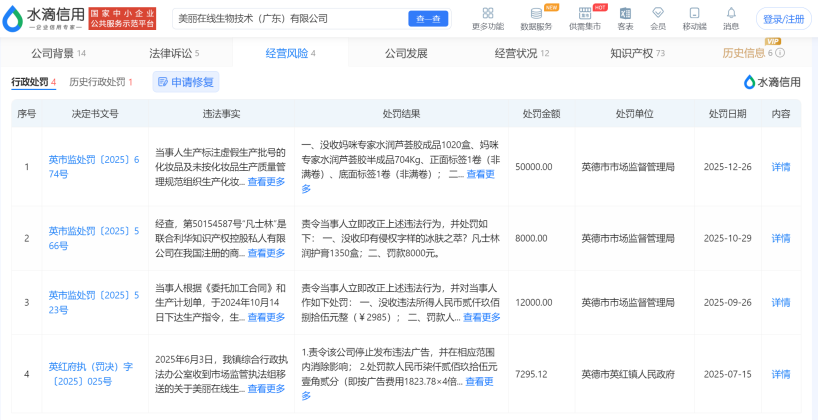818x420 pixels.
Task: Click the 水滴信用 logo in header
Action: 43,18
